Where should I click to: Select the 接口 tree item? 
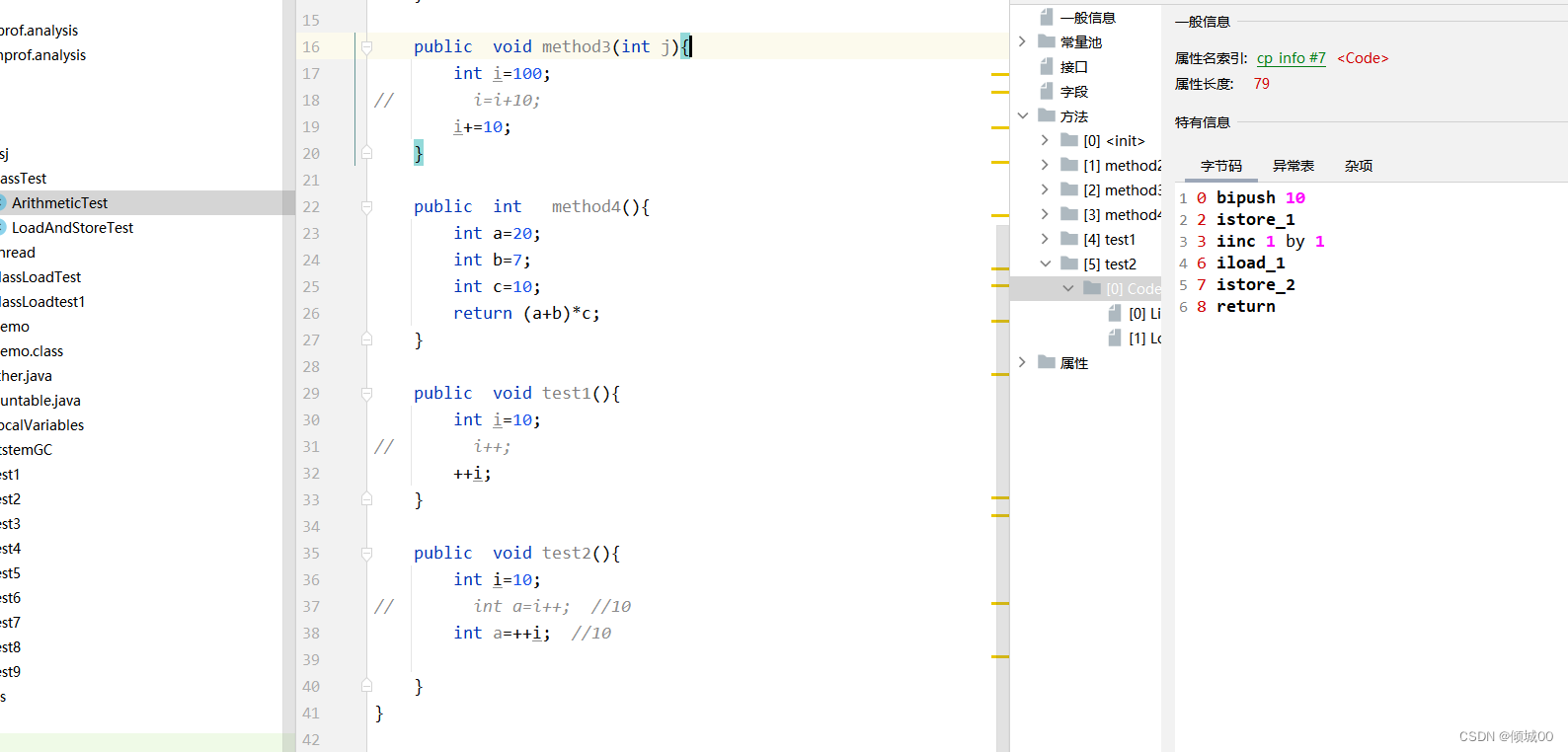pyautogui.click(x=1074, y=67)
